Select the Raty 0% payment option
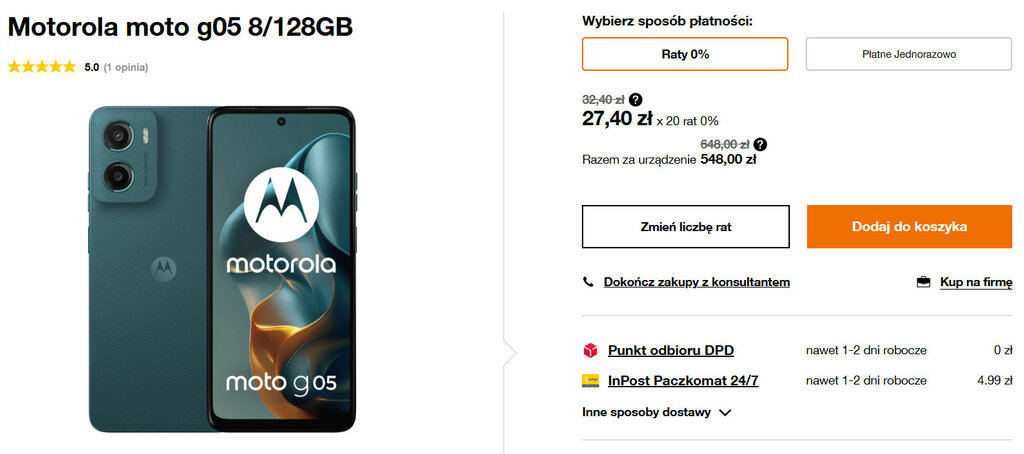This screenshot has height=454, width=1024. pos(685,54)
